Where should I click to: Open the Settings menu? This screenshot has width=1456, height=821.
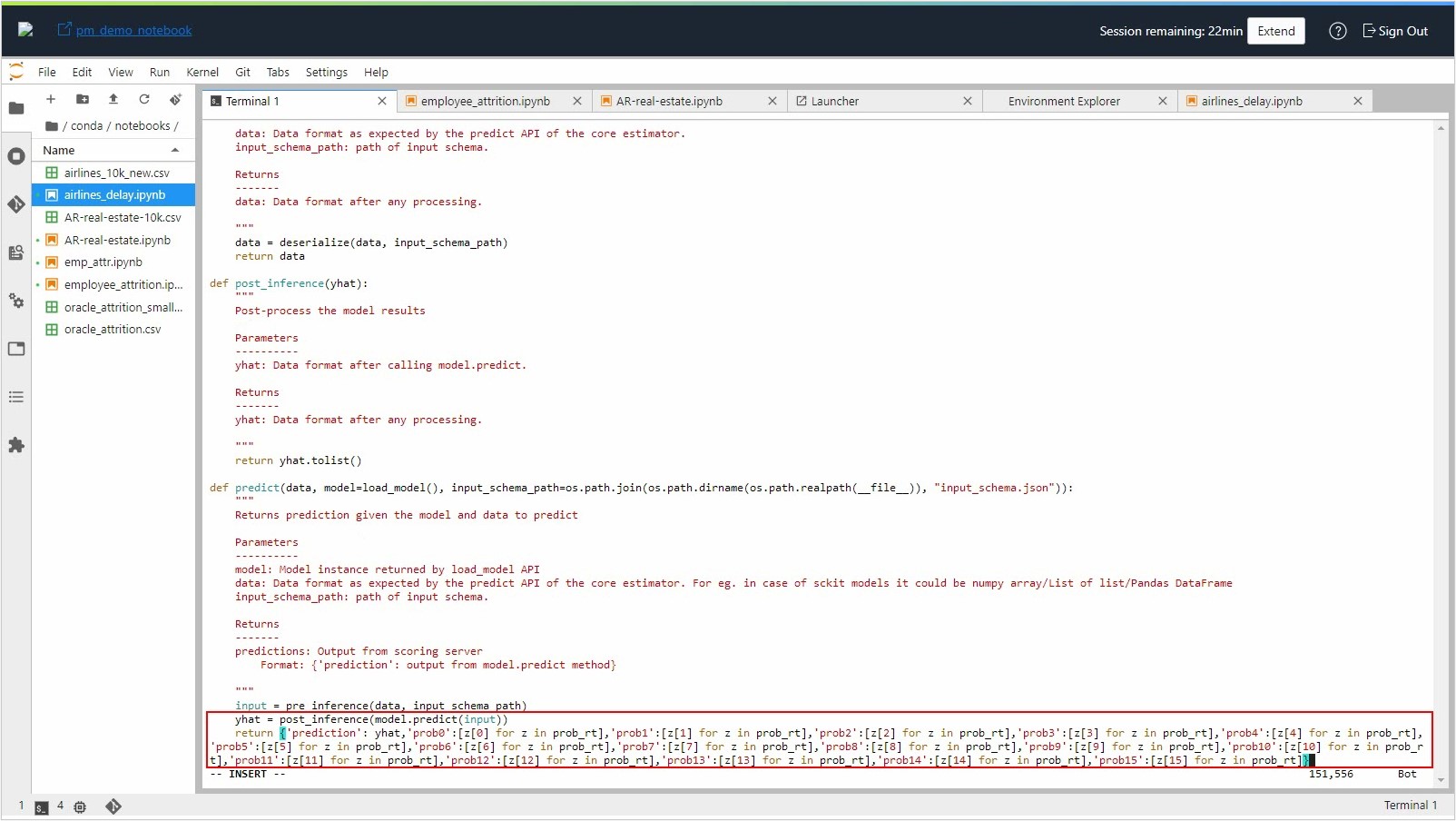pyautogui.click(x=327, y=72)
